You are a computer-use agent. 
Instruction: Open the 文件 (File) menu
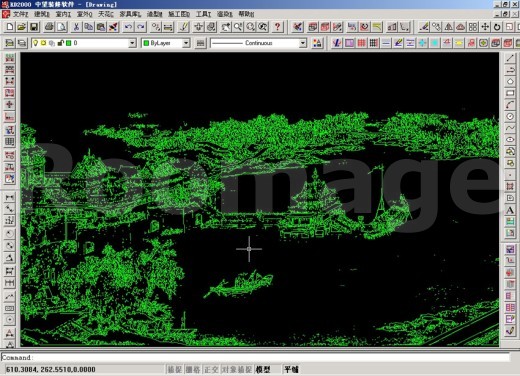tap(20, 14)
